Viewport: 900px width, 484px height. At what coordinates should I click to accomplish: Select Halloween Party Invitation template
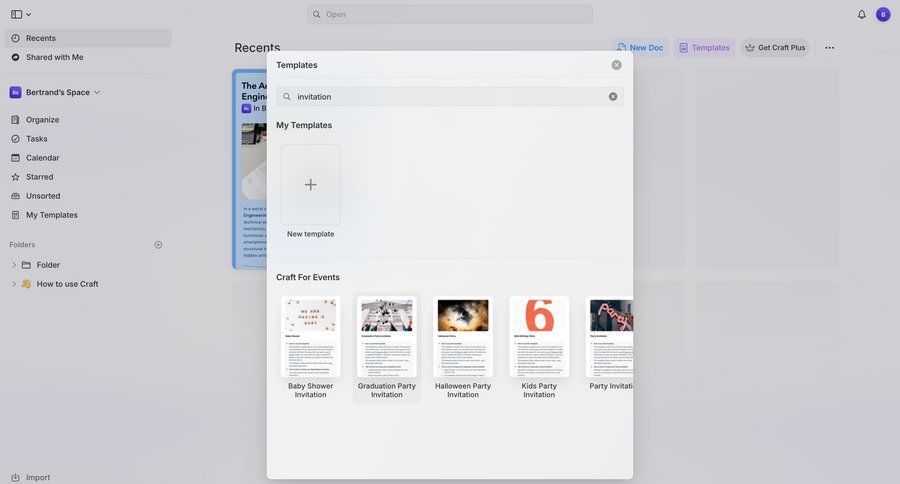[463, 347]
